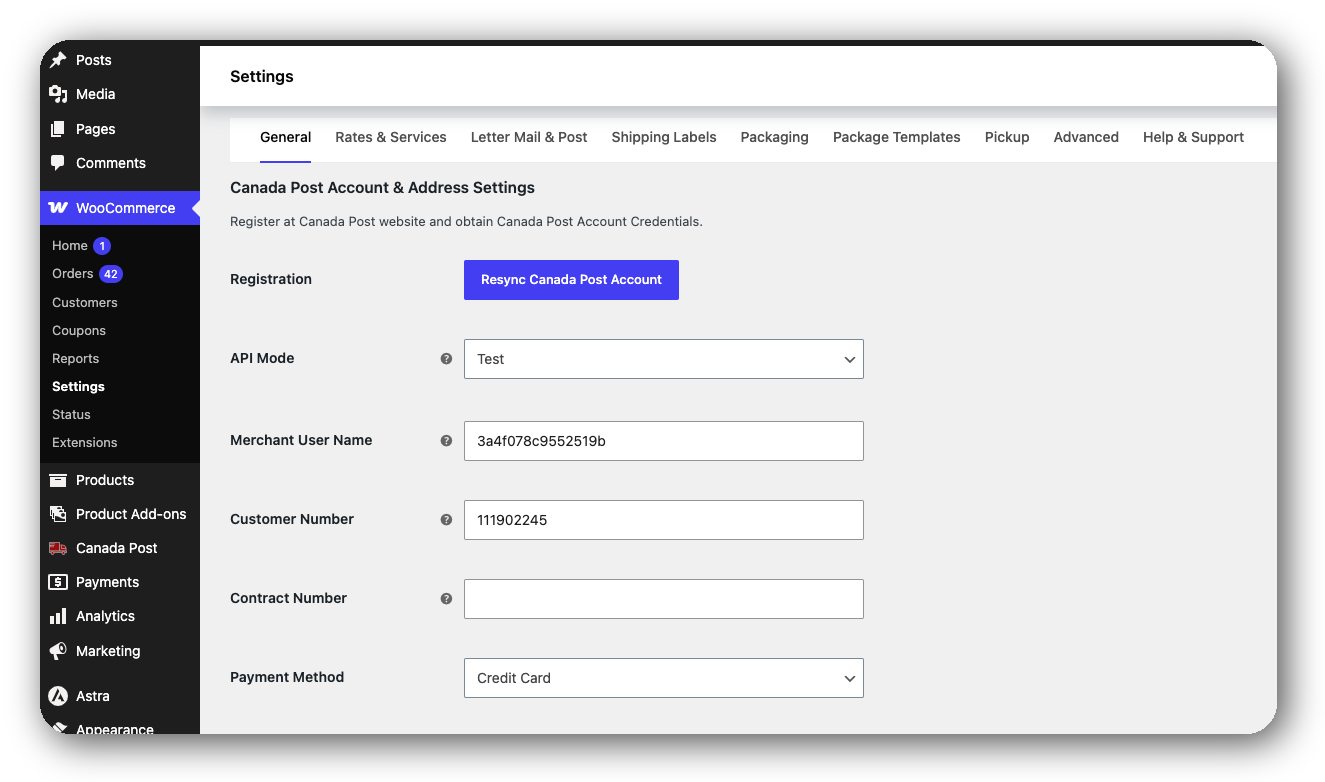
Task: Open the Advanced tab
Action: point(1086,137)
